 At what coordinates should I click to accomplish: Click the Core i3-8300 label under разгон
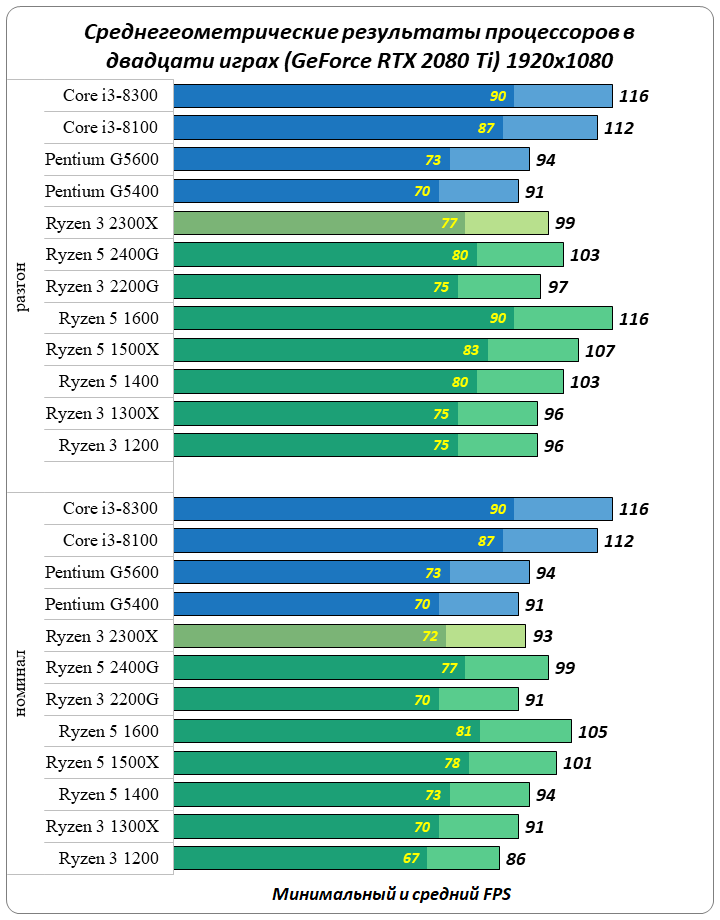[110, 96]
